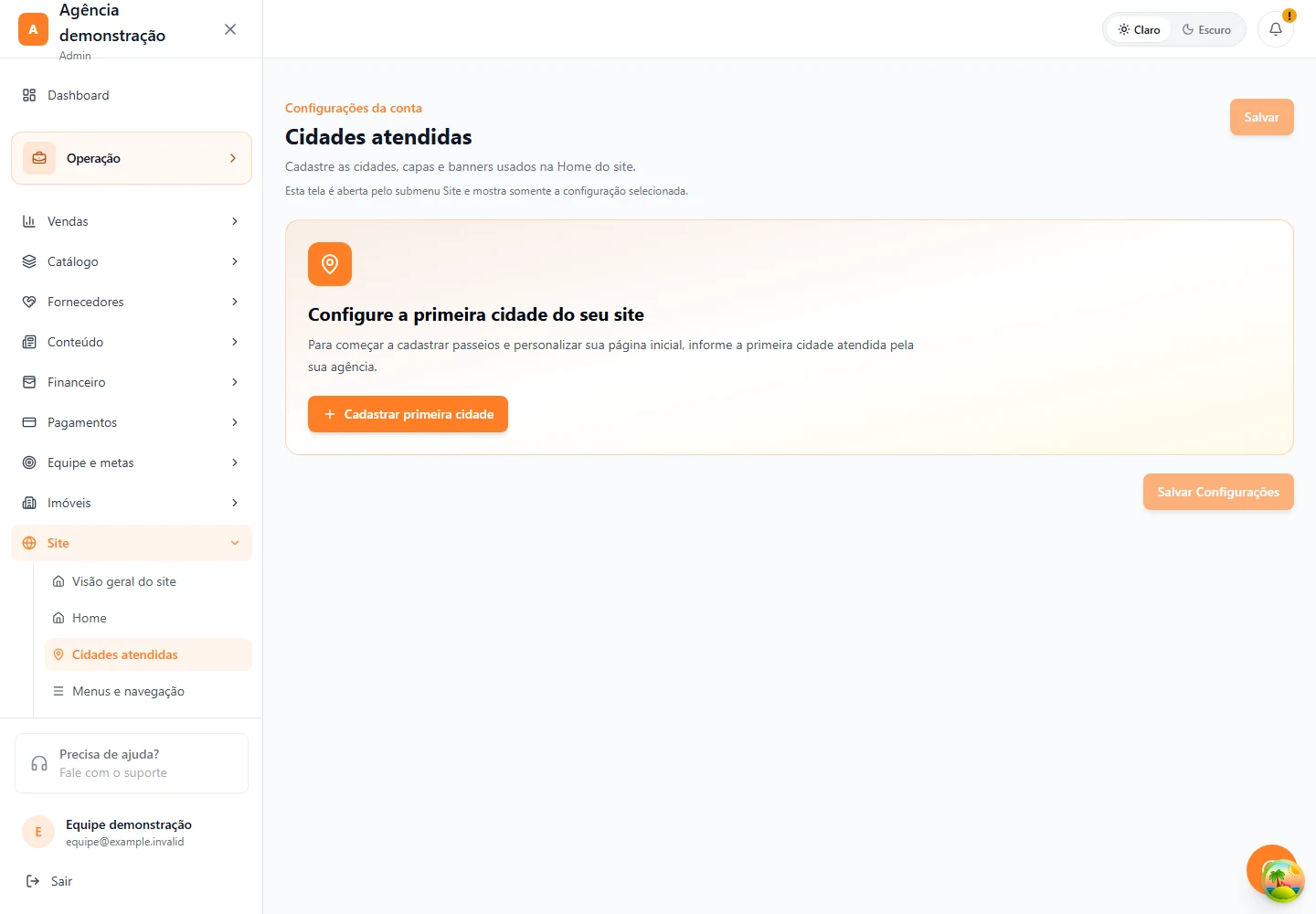Expand the Vendas menu chevron
The height and width of the screenshot is (914, 1316).
click(235, 221)
